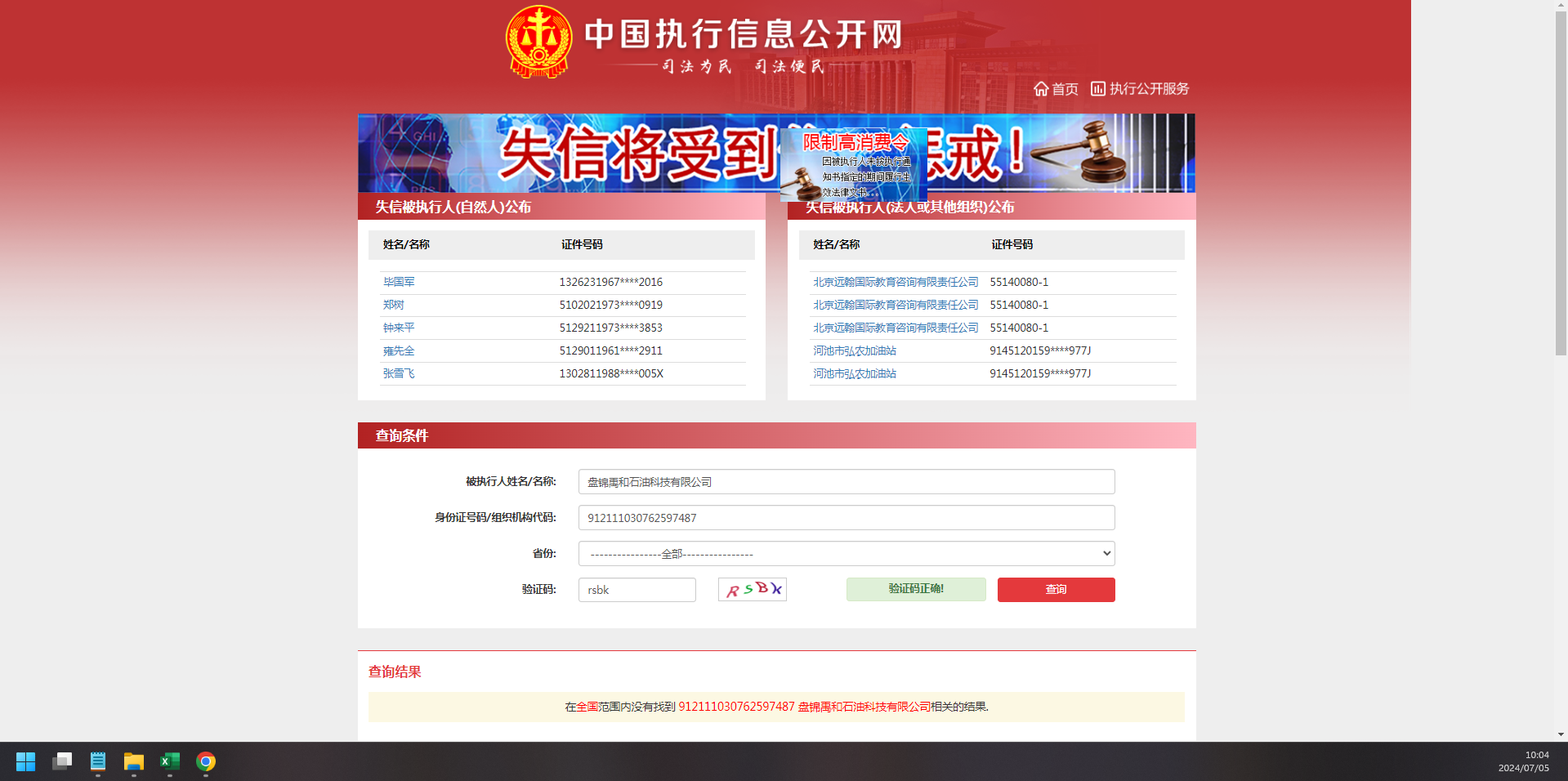Open Task View in the taskbar
Screen dimensions: 1568x781
point(62,761)
